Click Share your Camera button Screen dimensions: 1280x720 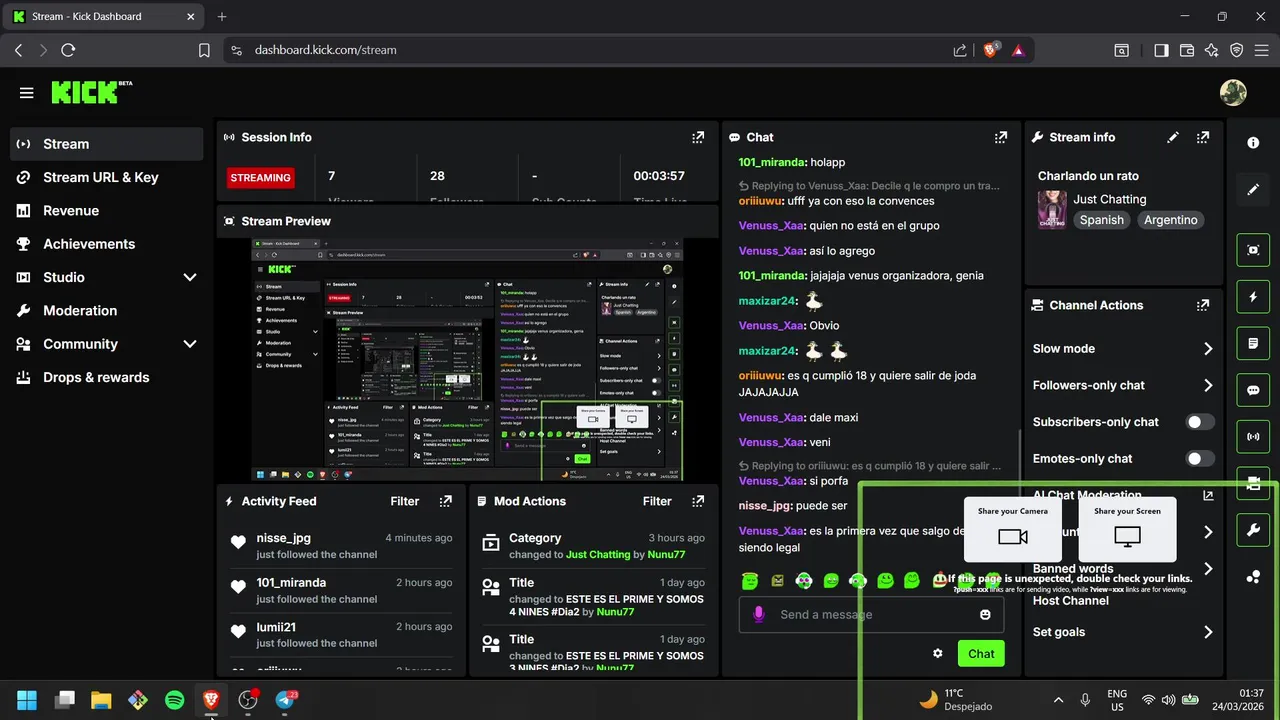(x=1013, y=529)
